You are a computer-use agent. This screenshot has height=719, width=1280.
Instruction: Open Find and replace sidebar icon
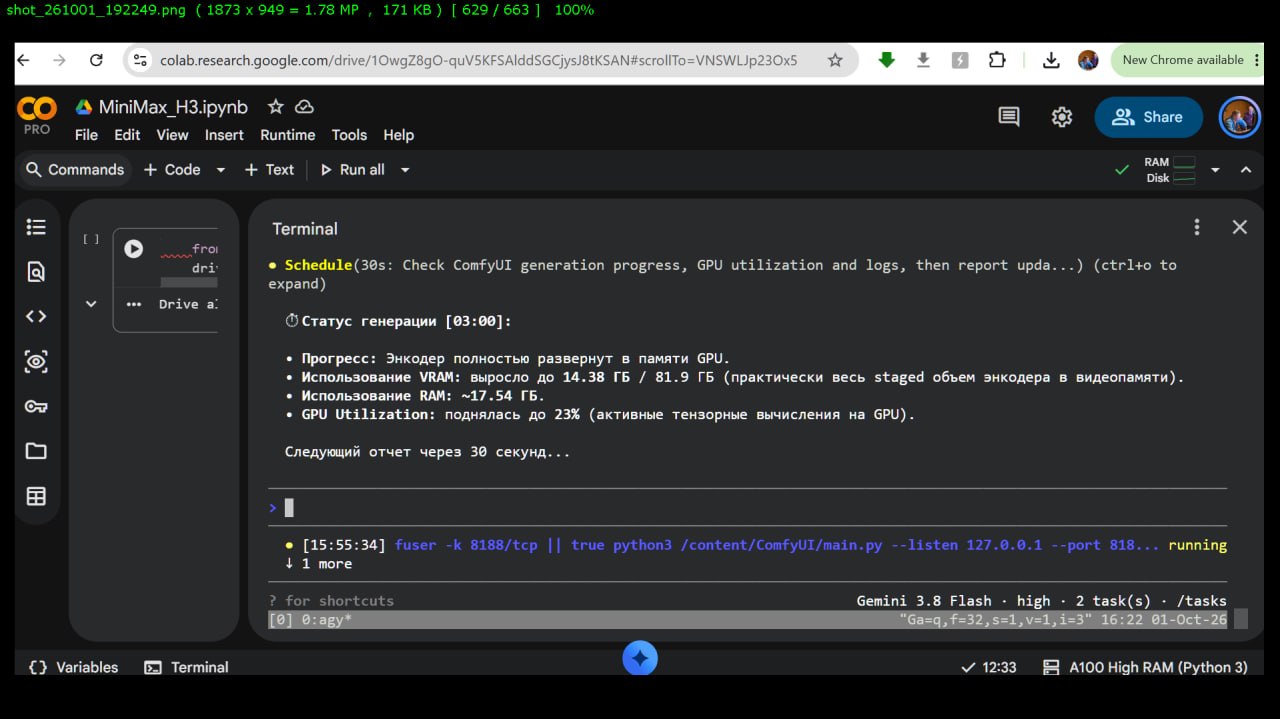point(36,272)
